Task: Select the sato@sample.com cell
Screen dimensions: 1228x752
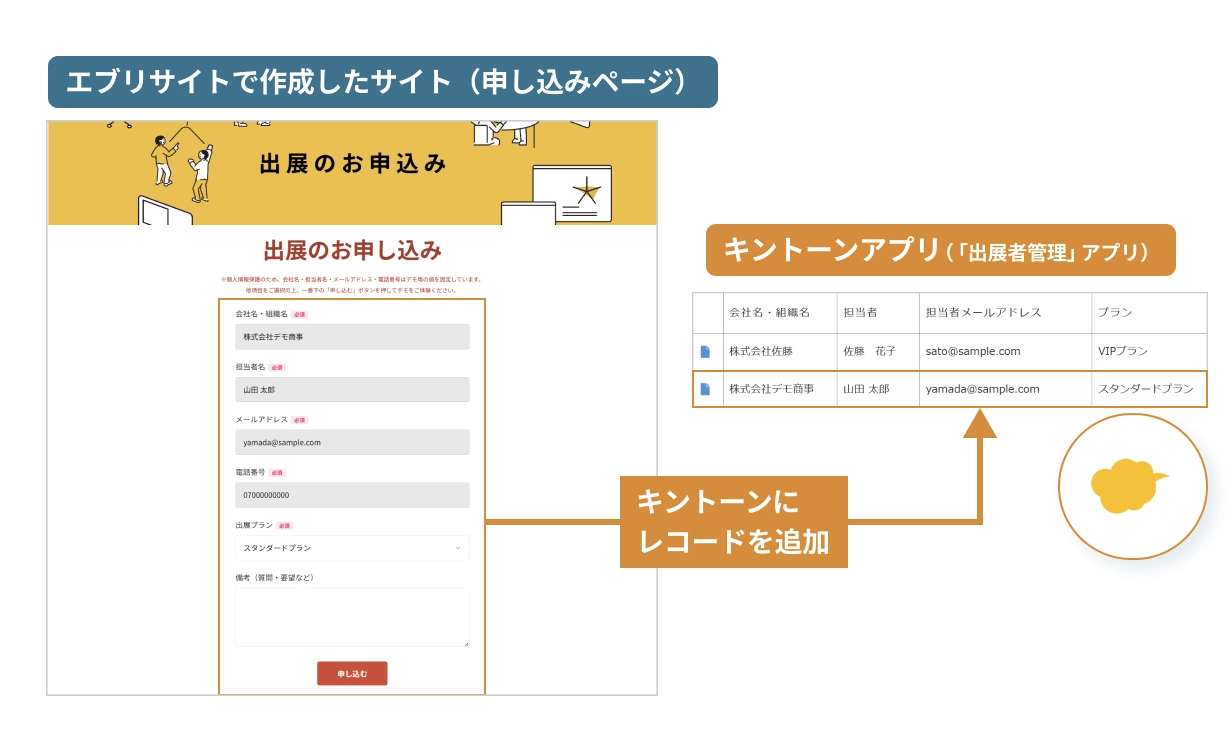Action: 1005,352
